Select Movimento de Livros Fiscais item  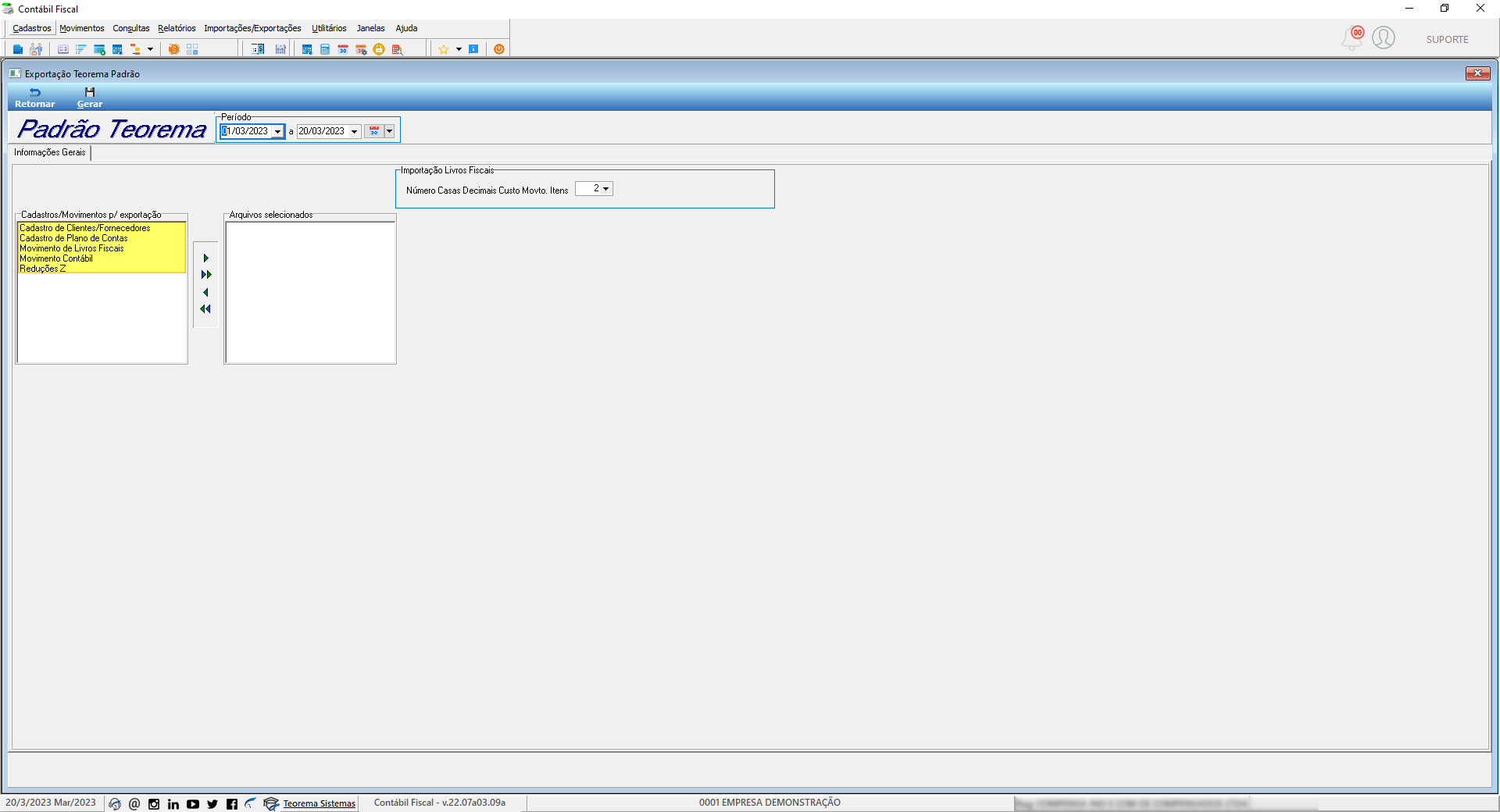pyautogui.click(x=102, y=248)
